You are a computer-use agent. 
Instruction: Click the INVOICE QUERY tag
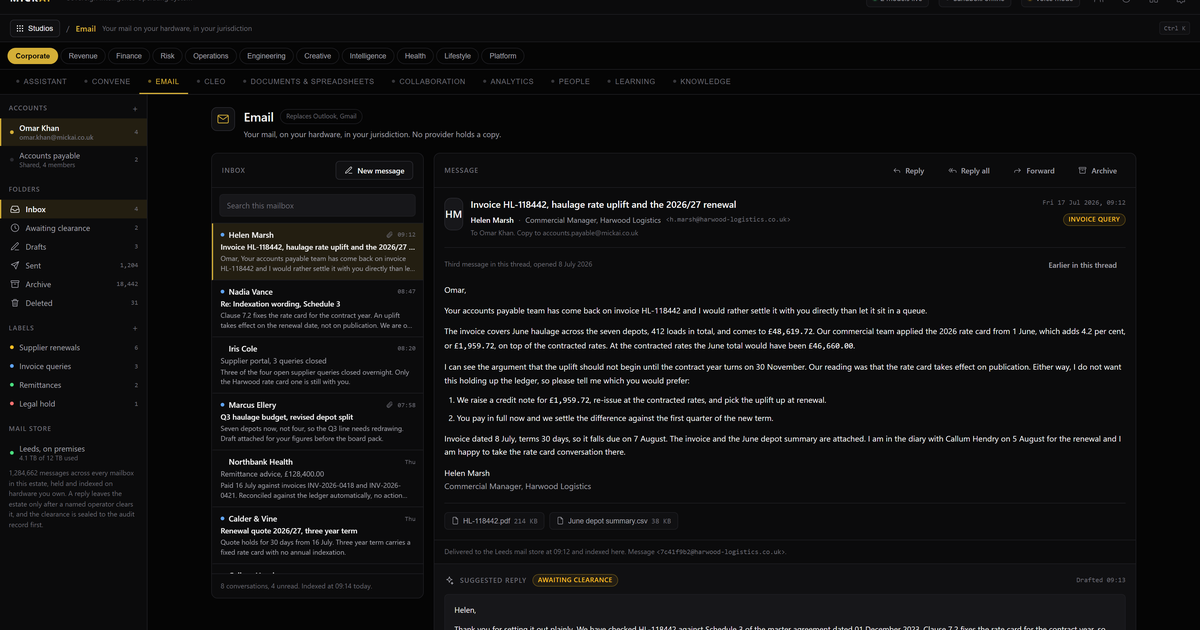pyautogui.click(x=1094, y=219)
